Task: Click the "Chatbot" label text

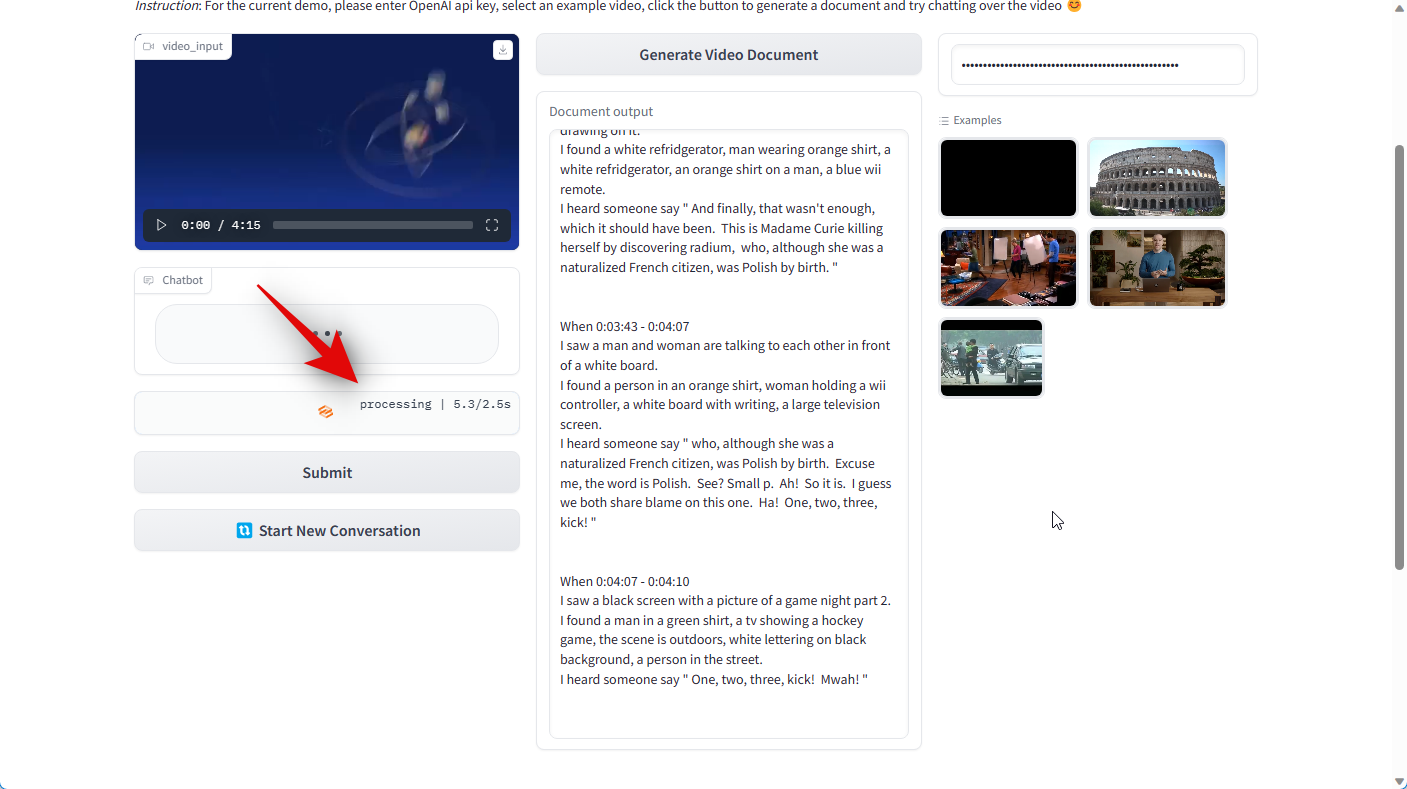Action: click(x=182, y=281)
